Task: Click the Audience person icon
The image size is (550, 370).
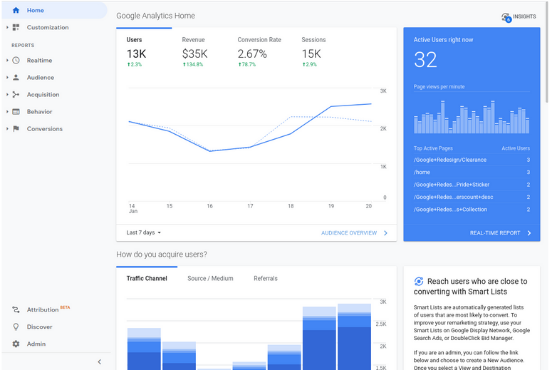Action: pos(16,78)
